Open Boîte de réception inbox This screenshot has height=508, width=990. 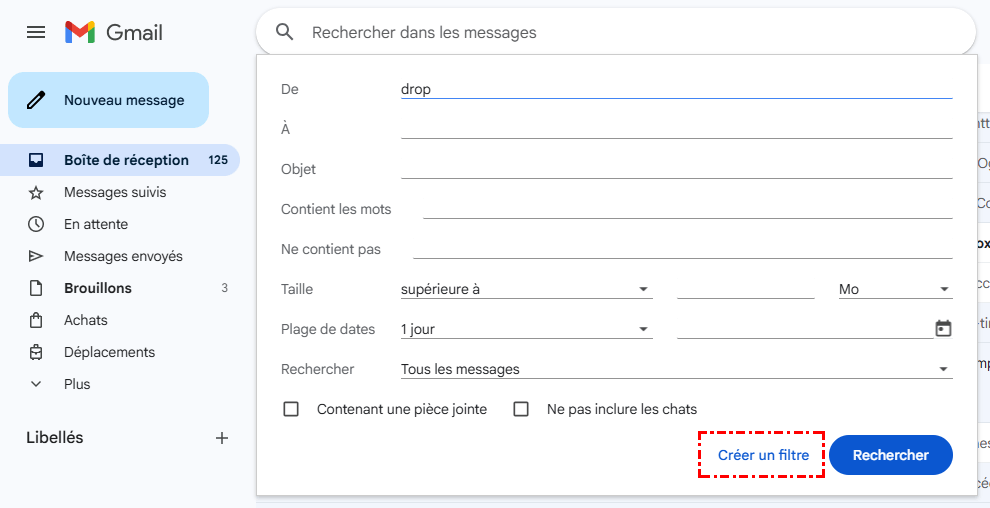pos(126,160)
